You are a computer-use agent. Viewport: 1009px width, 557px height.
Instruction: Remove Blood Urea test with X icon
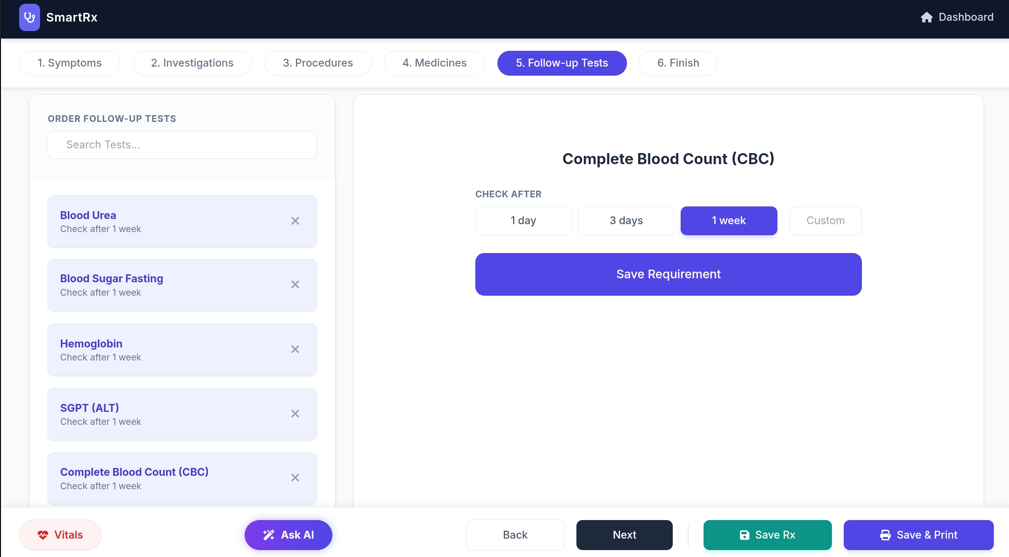[x=295, y=221]
